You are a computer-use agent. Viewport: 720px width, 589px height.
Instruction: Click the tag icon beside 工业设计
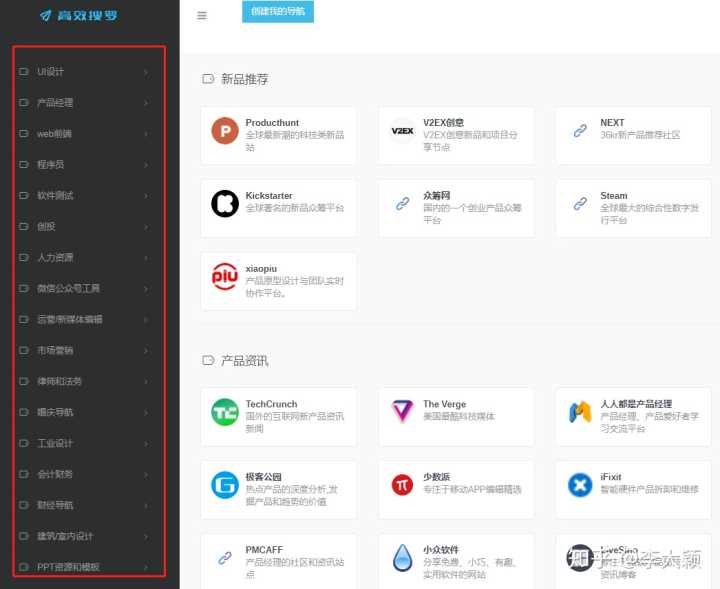coord(23,443)
